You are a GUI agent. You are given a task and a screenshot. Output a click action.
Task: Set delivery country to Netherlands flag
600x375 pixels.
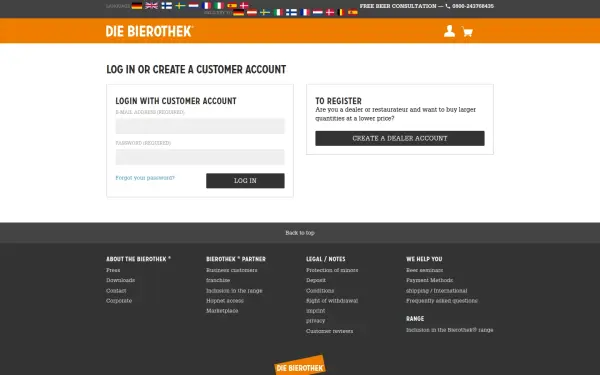(318, 12)
